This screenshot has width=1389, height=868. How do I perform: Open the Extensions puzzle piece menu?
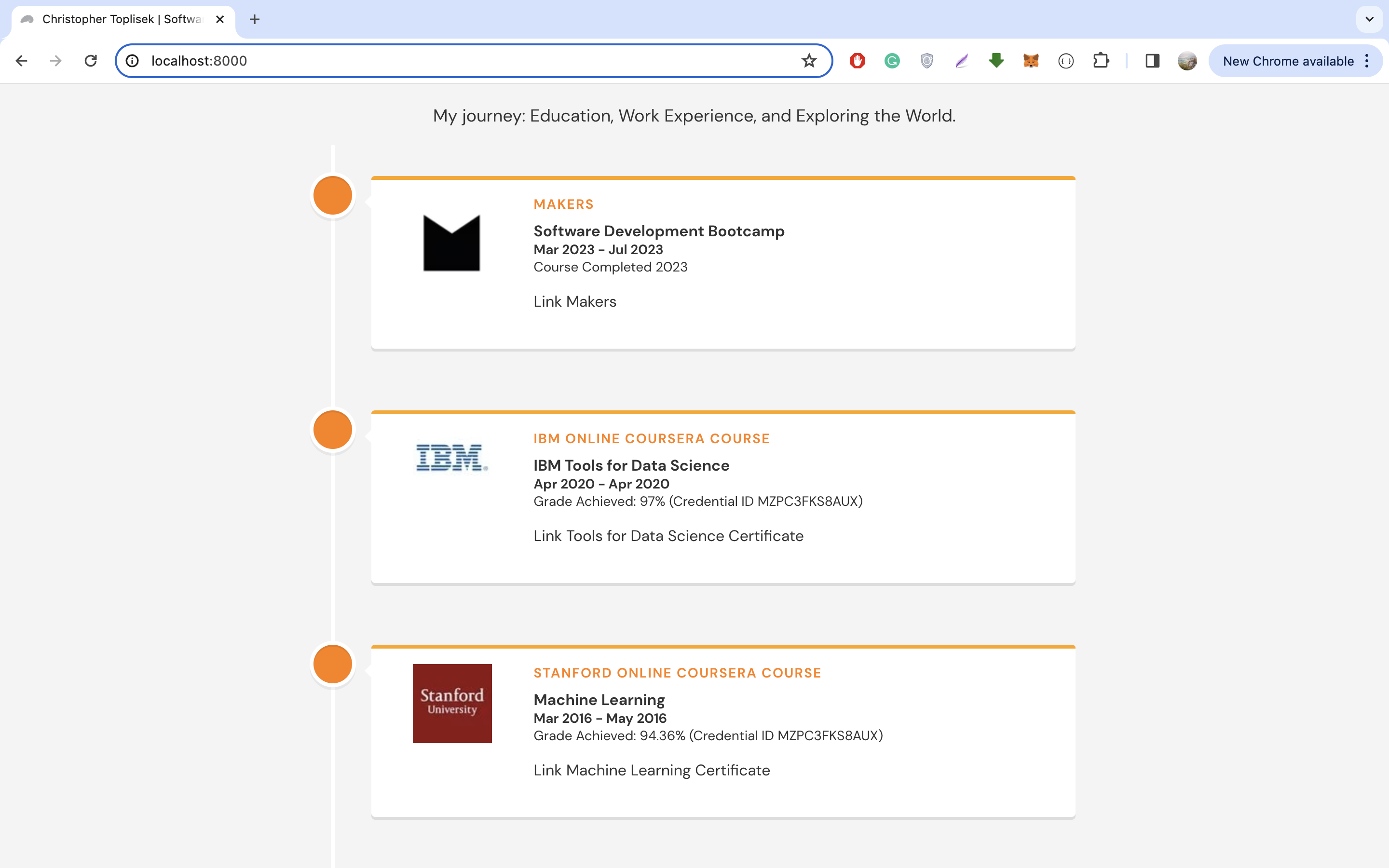tap(1102, 60)
